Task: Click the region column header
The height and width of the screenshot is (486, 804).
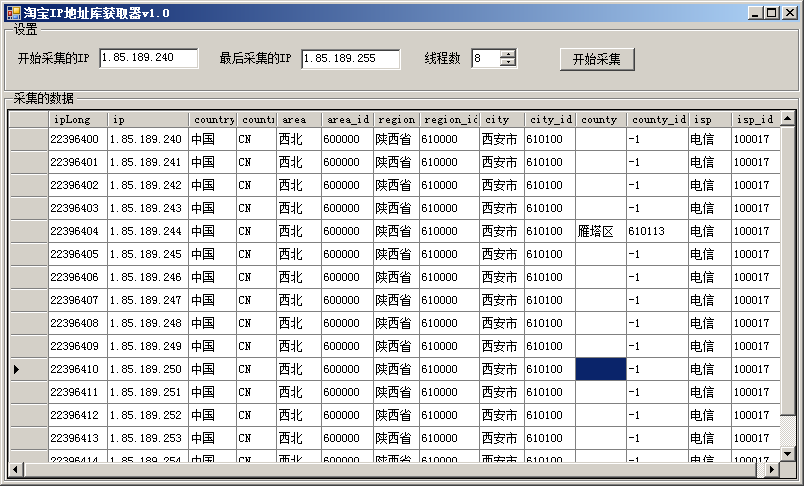Action: click(x=396, y=119)
